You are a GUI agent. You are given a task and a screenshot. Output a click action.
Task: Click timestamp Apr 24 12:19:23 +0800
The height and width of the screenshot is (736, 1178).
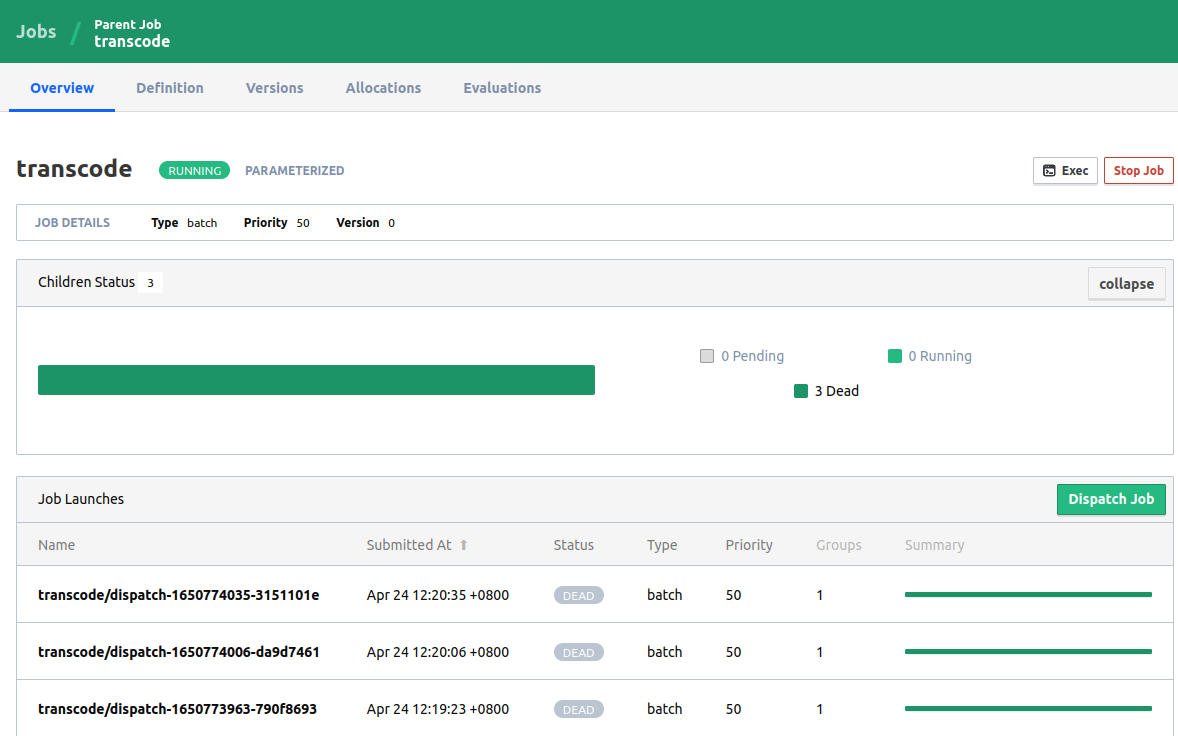437,709
